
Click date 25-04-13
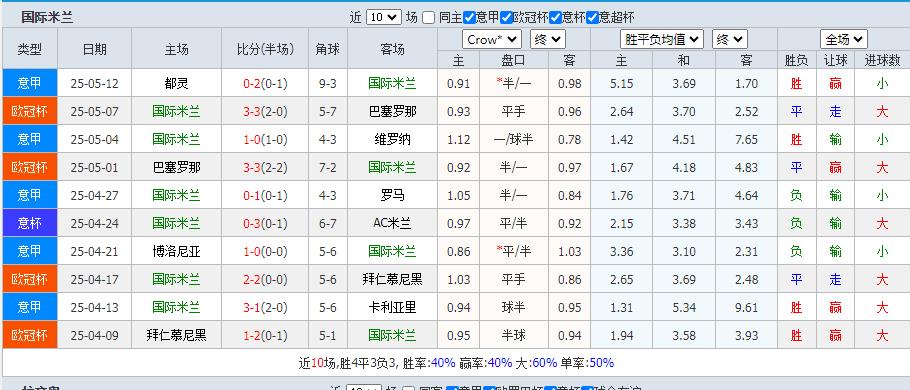95,307
